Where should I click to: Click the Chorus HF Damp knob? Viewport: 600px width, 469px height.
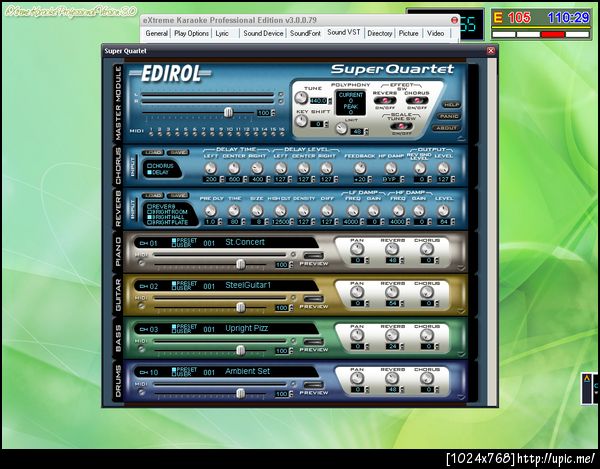click(x=391, y=168)
